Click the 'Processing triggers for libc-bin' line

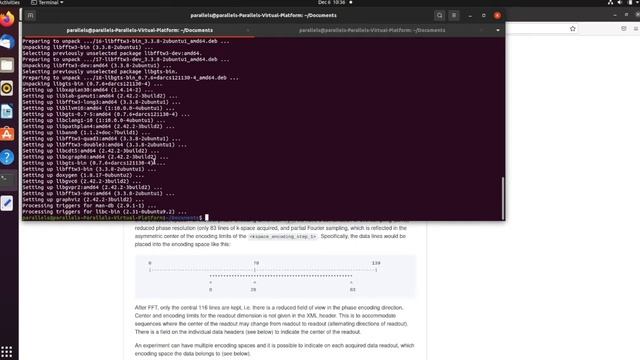pos(104,212)
